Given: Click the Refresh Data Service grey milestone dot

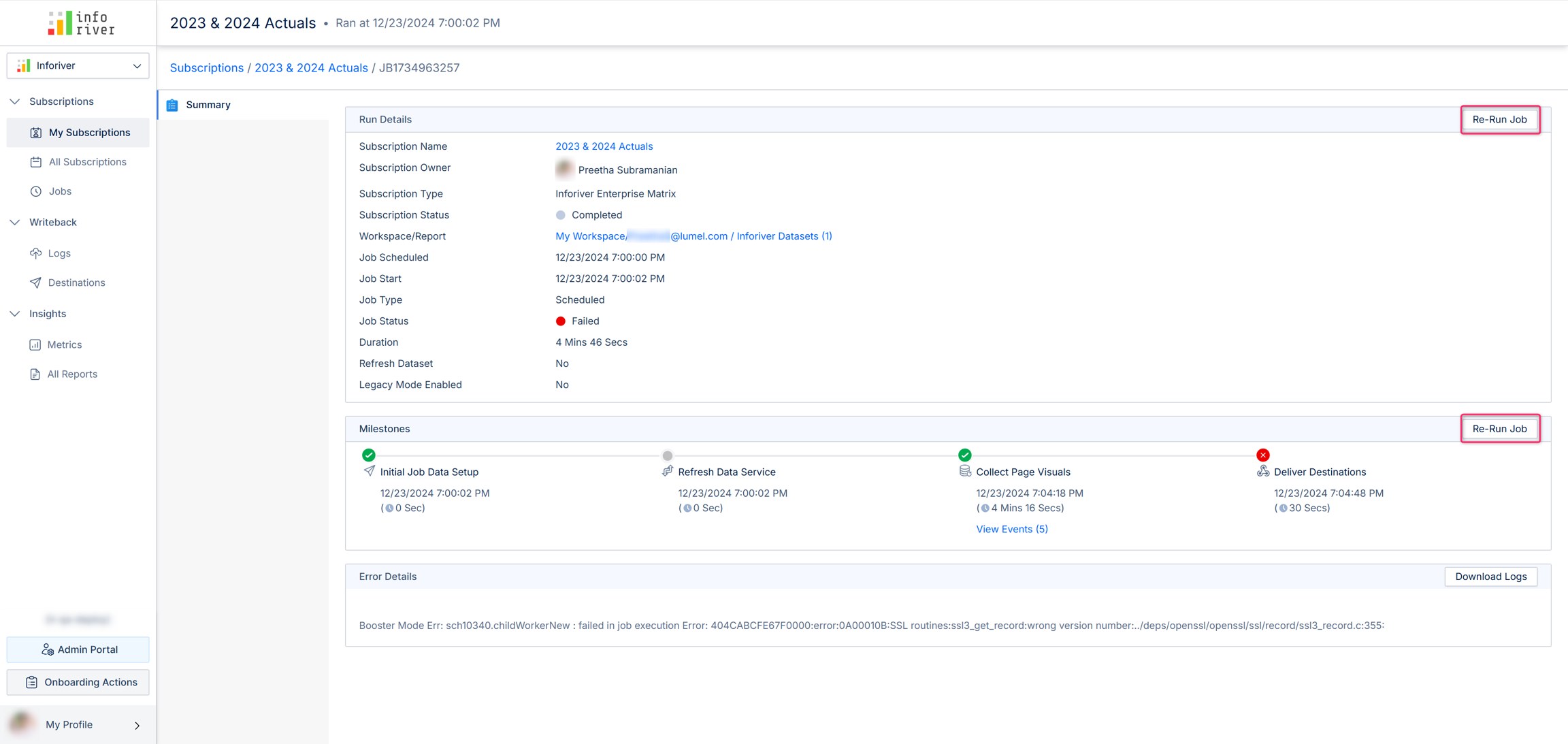Looking at the screenshot, I should (667, 455).
